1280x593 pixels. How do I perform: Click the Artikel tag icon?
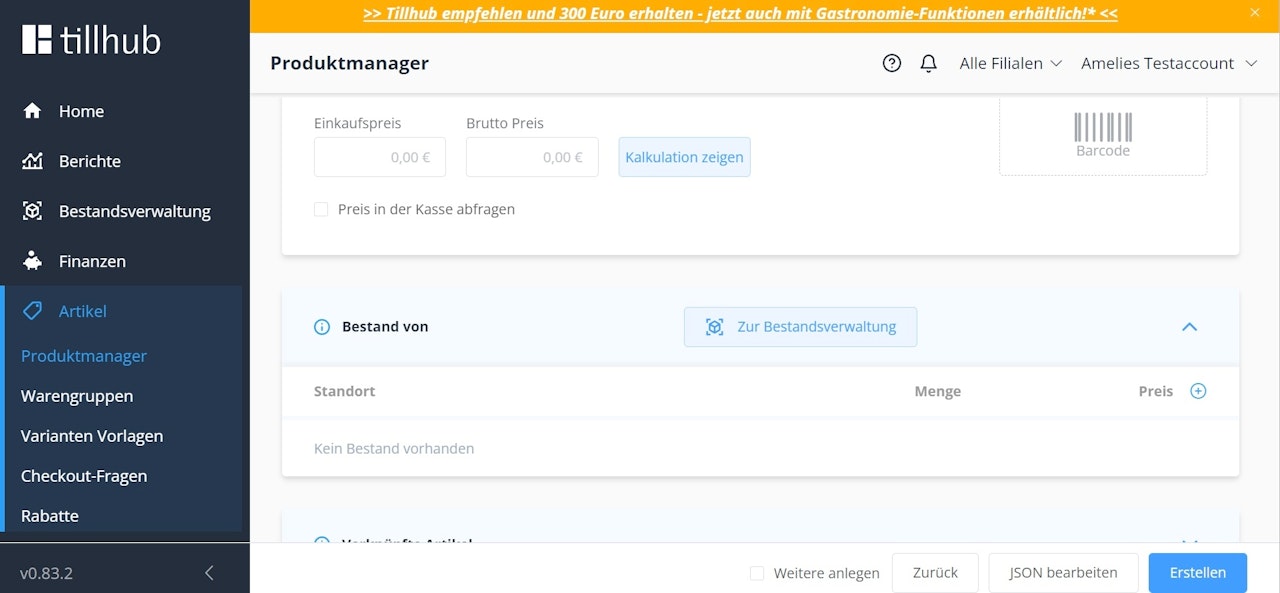click(31, 311)
